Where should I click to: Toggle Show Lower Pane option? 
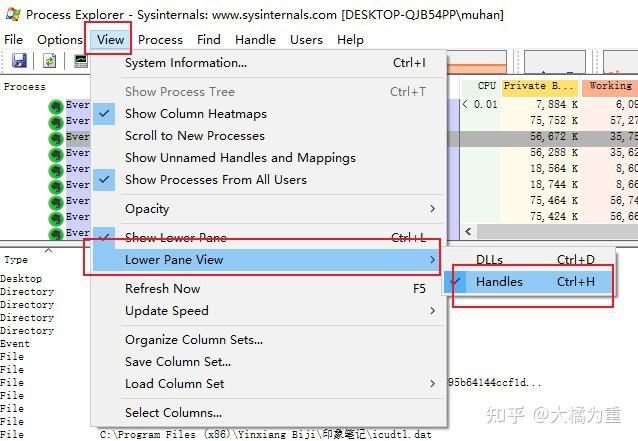(x=269, y=237)
